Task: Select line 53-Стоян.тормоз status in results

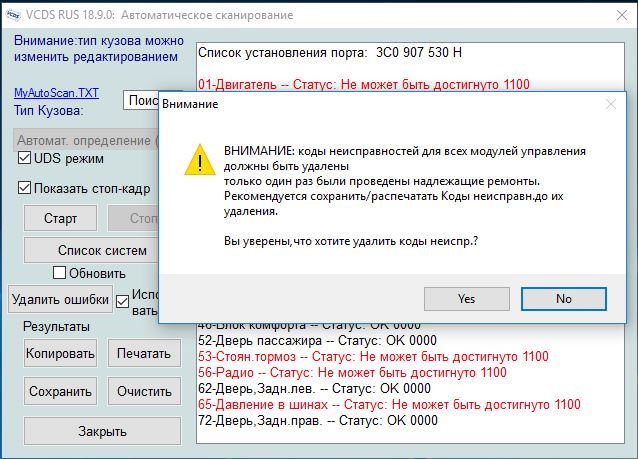Action: 373,356
